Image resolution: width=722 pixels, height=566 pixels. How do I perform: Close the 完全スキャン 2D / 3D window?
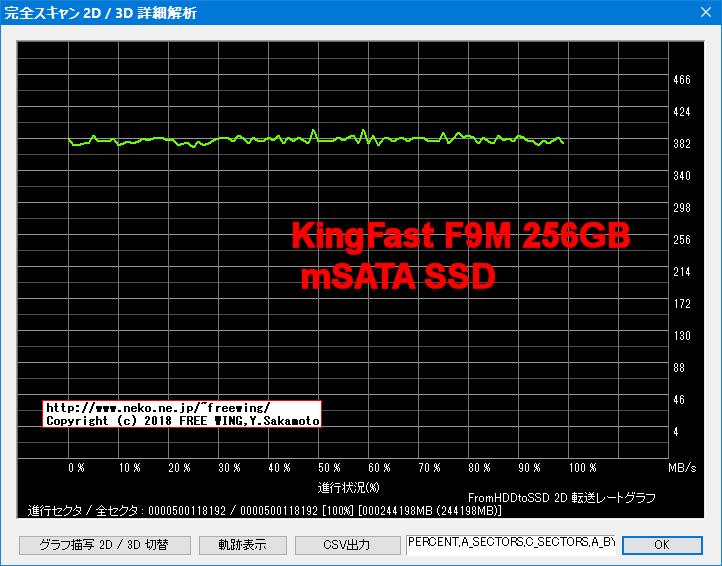tap(705, 12)
